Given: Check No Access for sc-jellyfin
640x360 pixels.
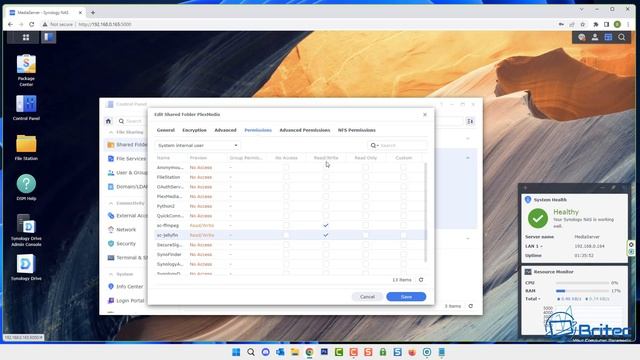Looking at the screenshot, I should (286, 235).
